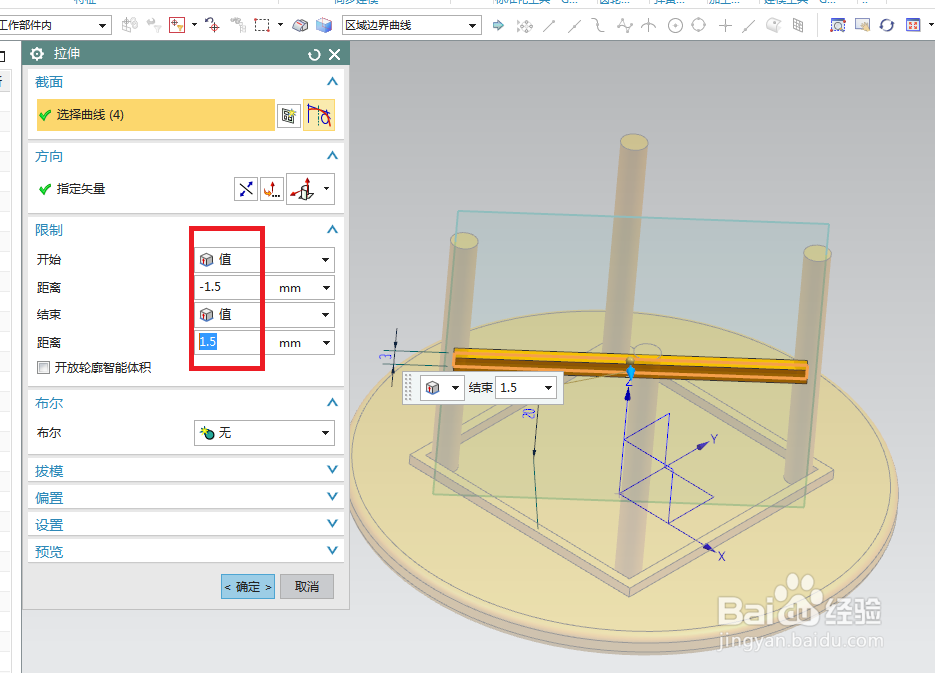The height and width of the screenshot is (673, 935).
Task: Toggle the quadrant point snap icon
Action: pyautogui.click(x=699, y=26)
